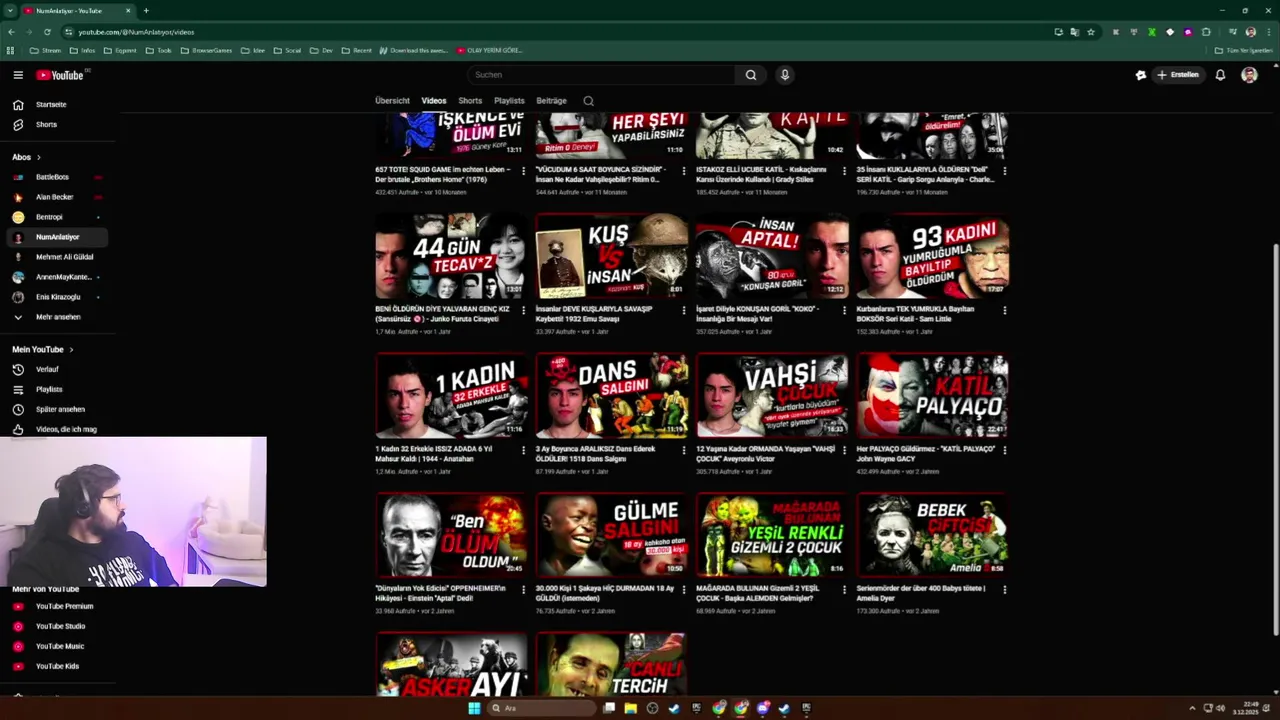
Task: Switch to the channel Shorts tab
Action: tap(470, 101)
